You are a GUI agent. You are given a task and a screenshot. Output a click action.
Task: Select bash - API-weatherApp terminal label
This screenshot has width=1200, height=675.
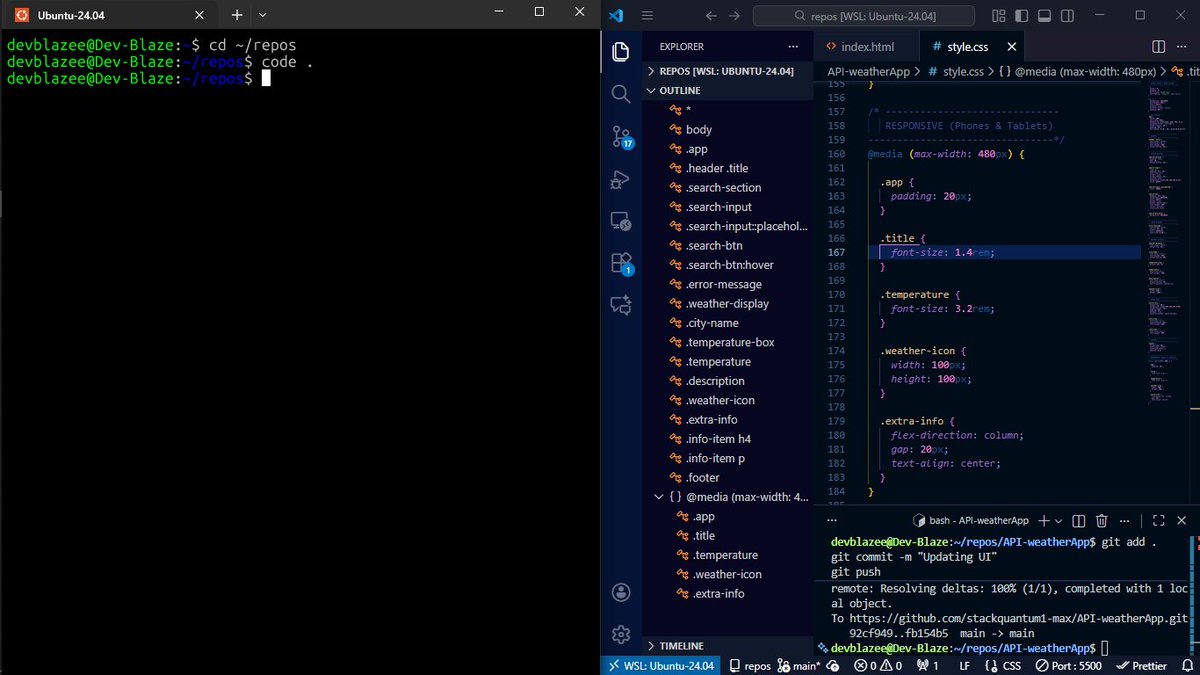[971, 520]
